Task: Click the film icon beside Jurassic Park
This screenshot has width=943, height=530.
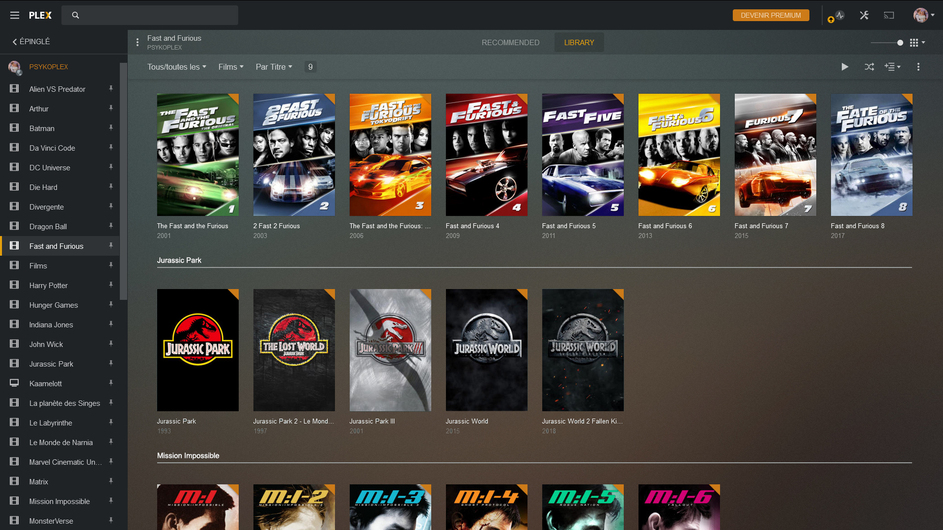Action: click(x=14, y=363)
